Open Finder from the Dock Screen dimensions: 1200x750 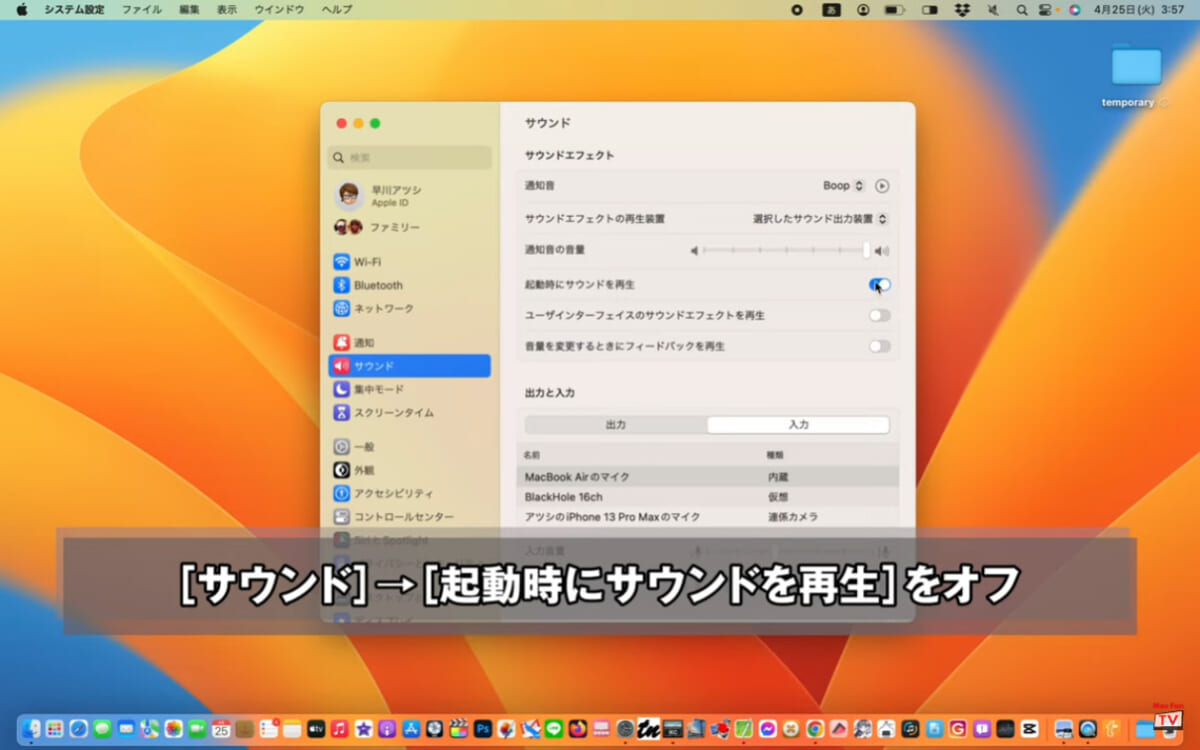pos(32,729)
